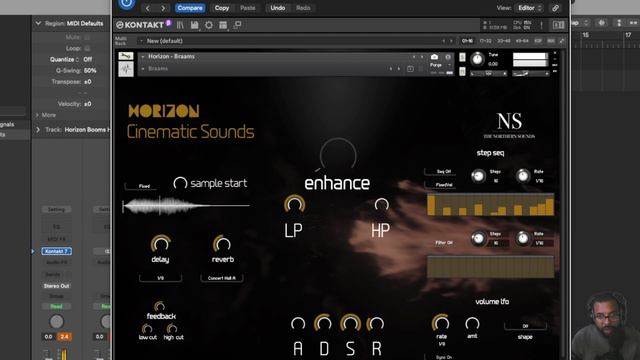Click the instrument wrench edit icon
This screenshot has height=360, width=640.
pos(126,56)
